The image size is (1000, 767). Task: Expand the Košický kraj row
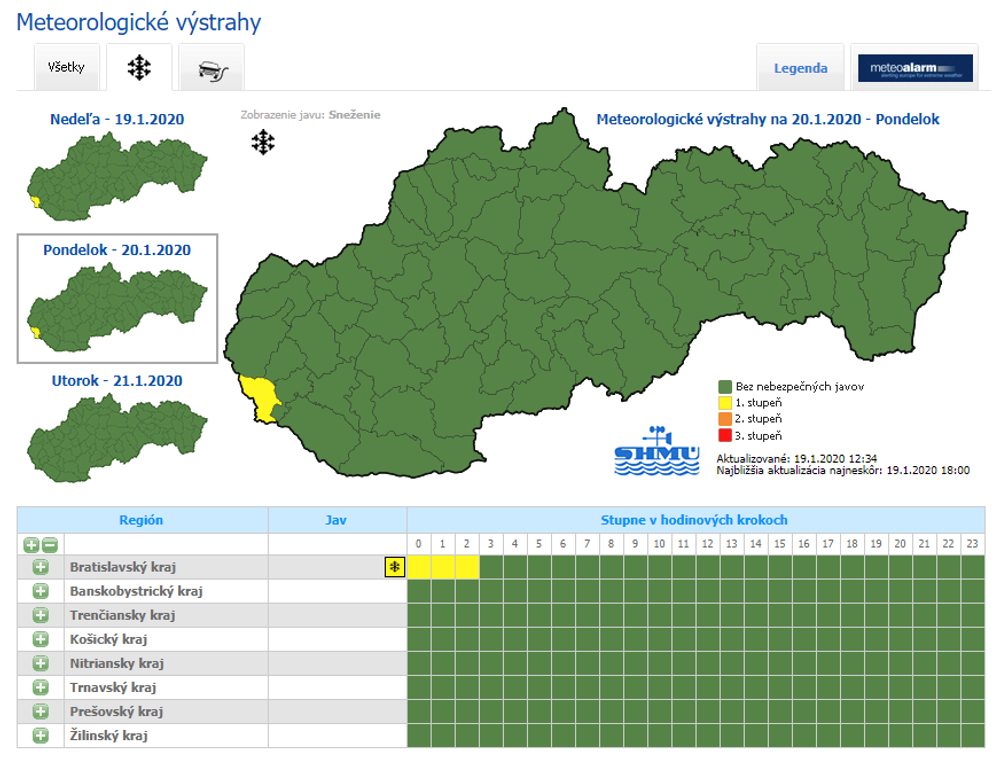point(41,639)
